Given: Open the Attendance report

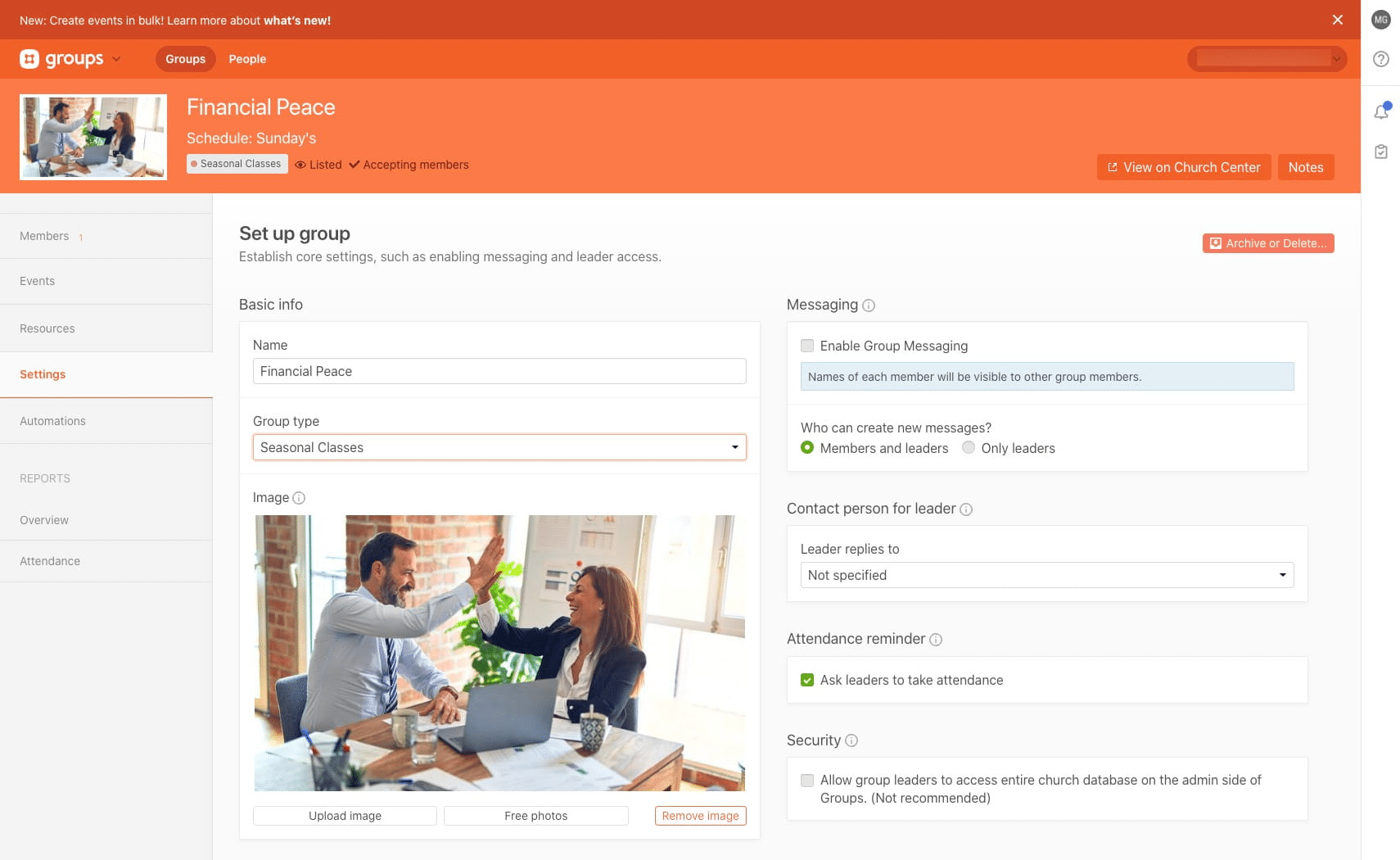Looking at the screenshot, I should pos(106,561).
